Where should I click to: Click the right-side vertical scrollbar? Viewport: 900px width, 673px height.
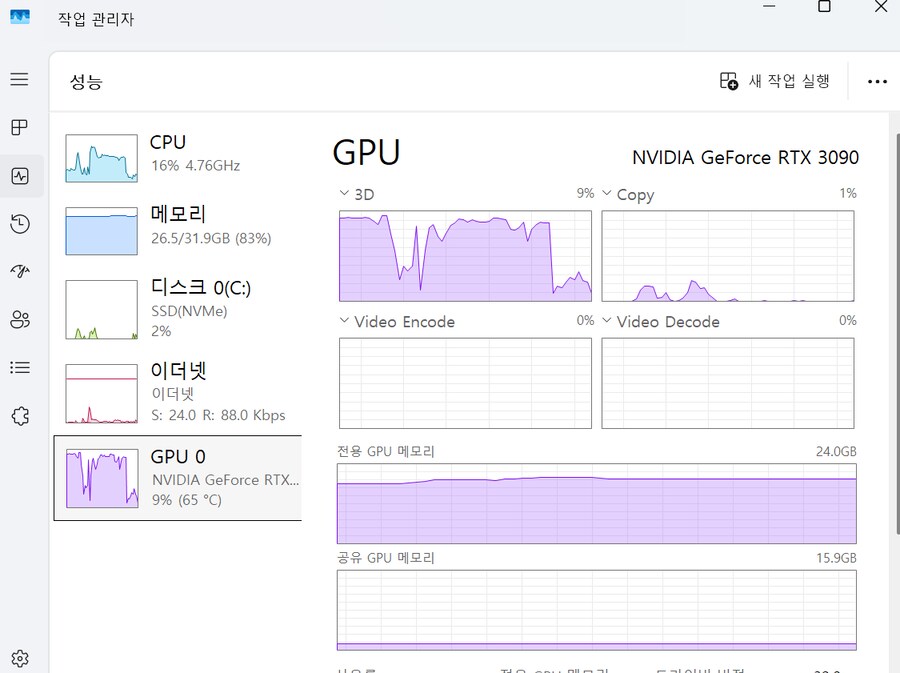(x=897, y=335)
